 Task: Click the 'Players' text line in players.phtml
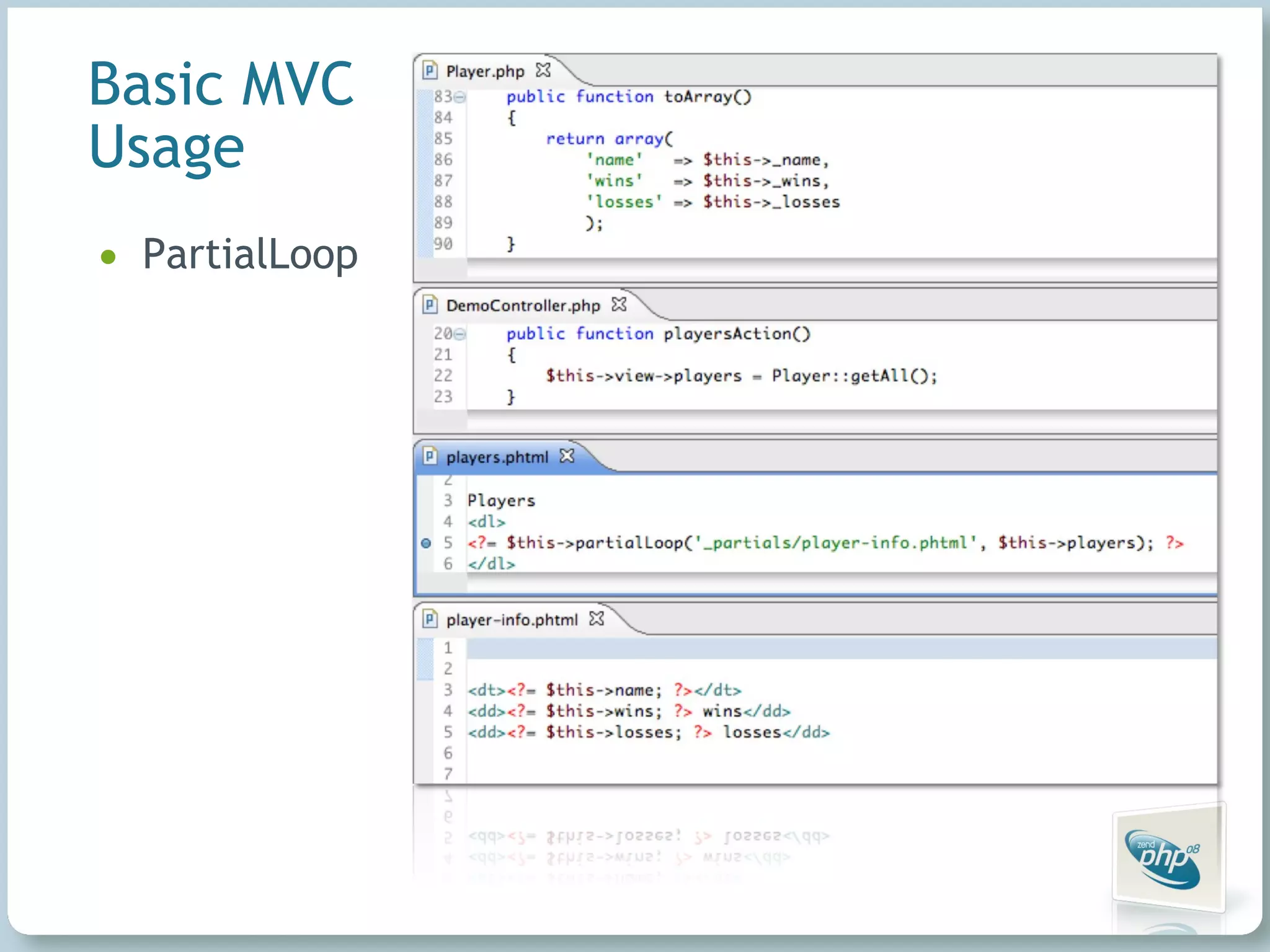click(x=501, y=501)
